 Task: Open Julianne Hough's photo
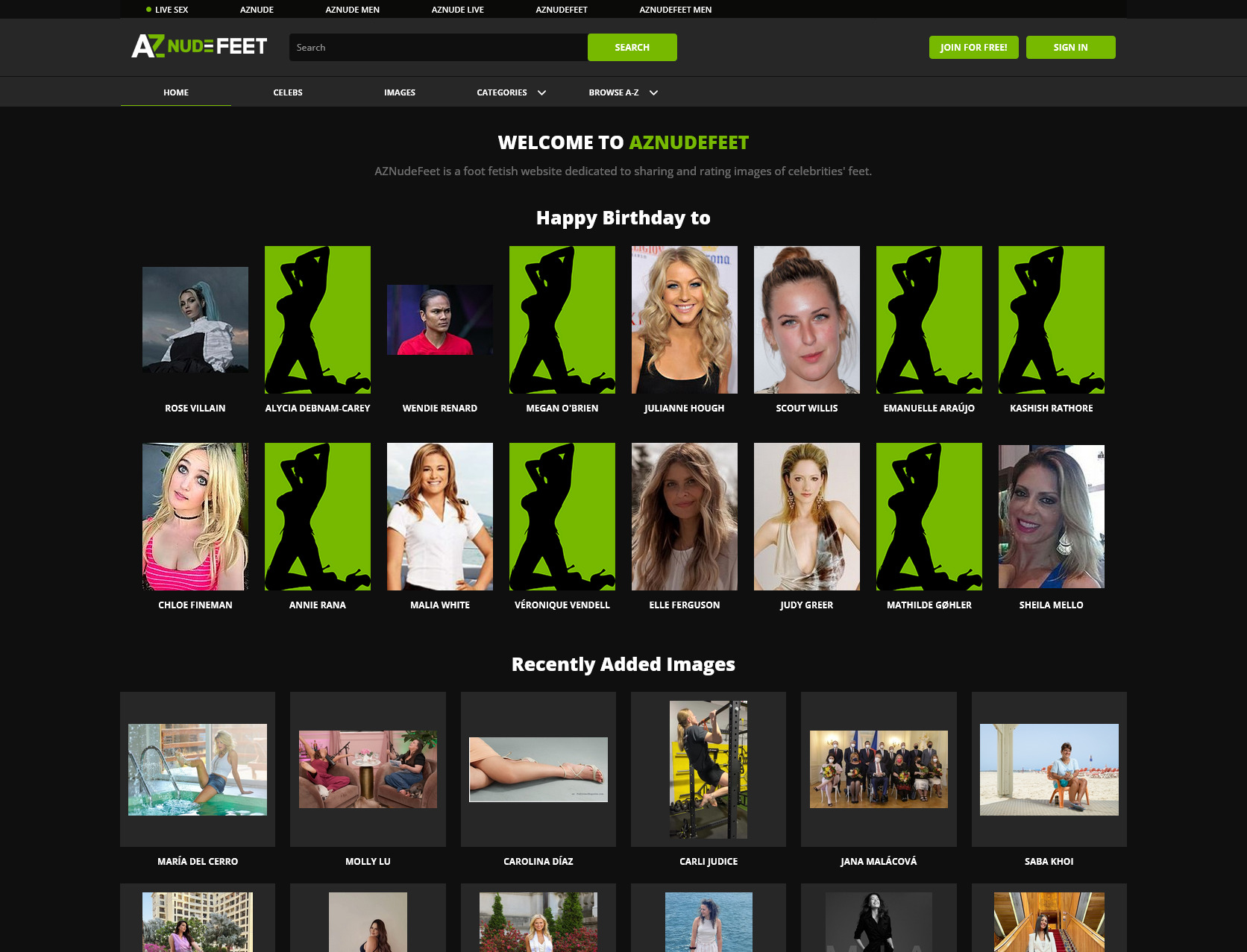tap(685, 320)
